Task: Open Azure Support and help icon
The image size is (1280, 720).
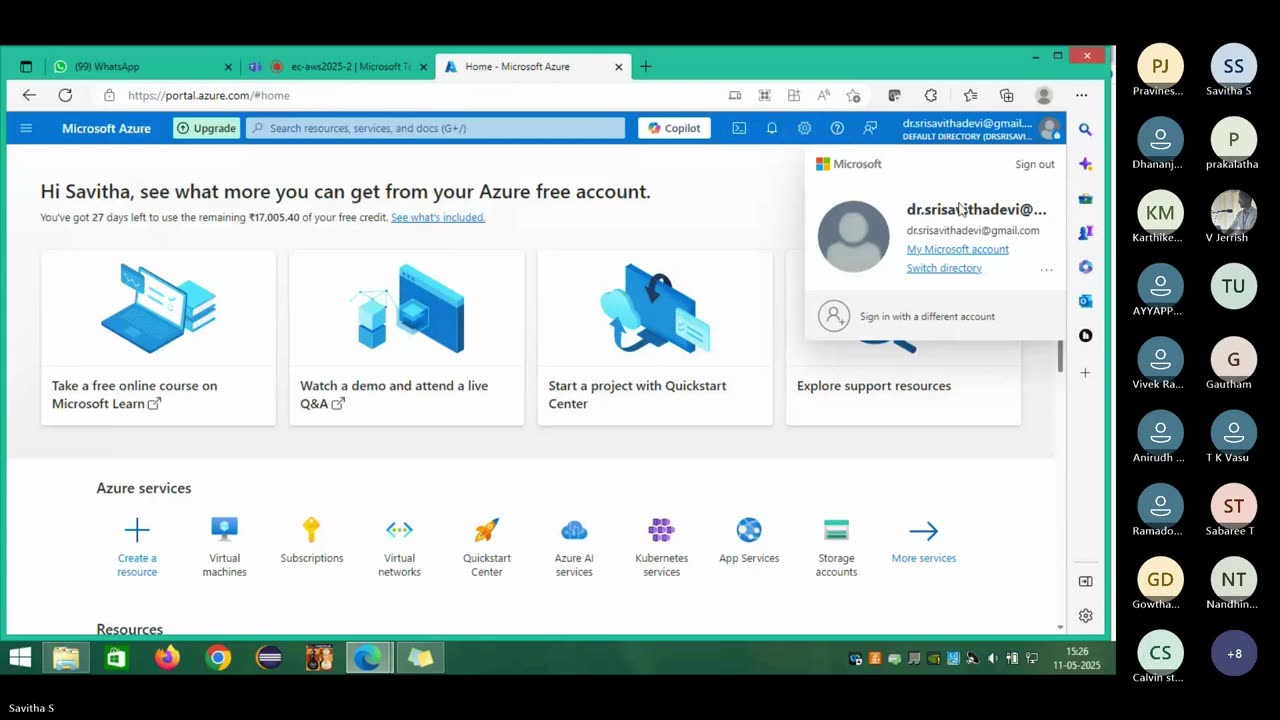Action: [837, 128]
